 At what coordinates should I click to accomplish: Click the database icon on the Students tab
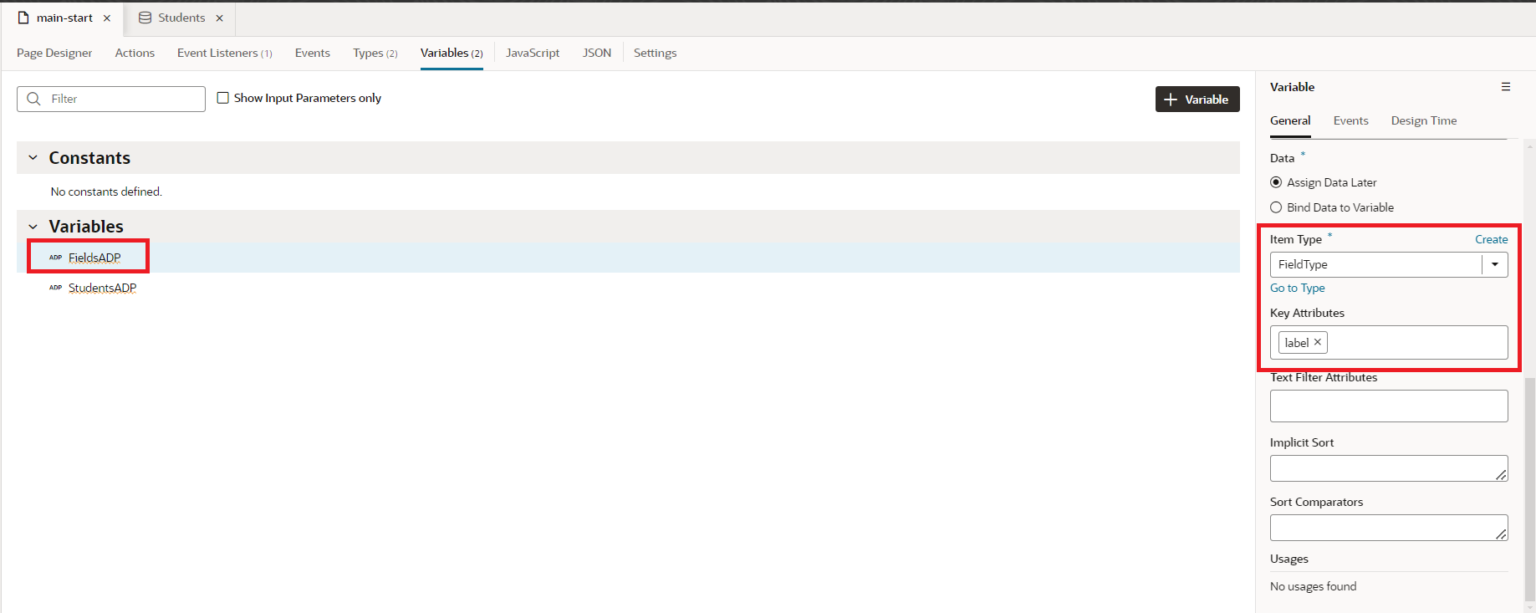point(143,16)
